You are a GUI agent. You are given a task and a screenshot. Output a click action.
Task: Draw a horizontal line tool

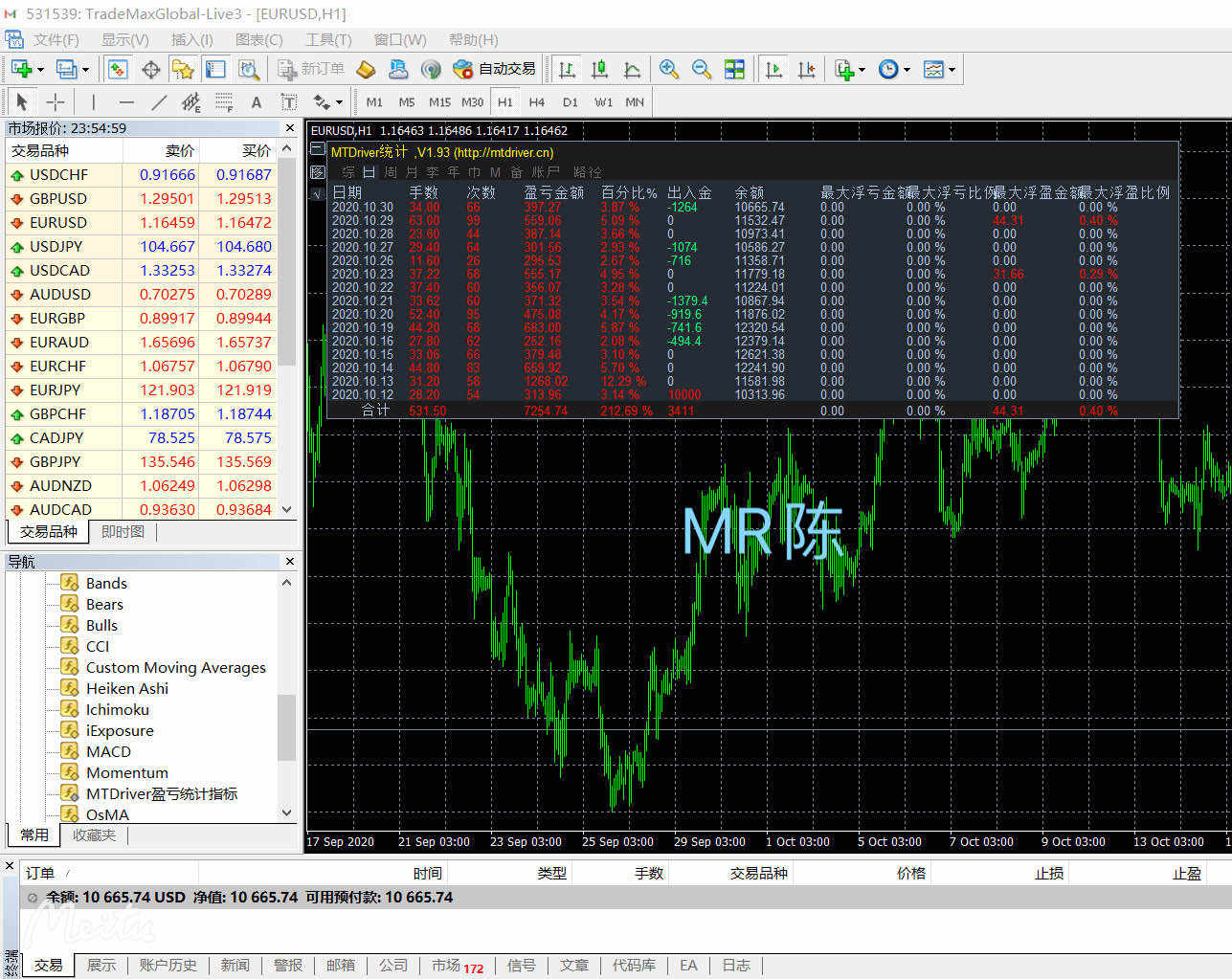point(126,101)
